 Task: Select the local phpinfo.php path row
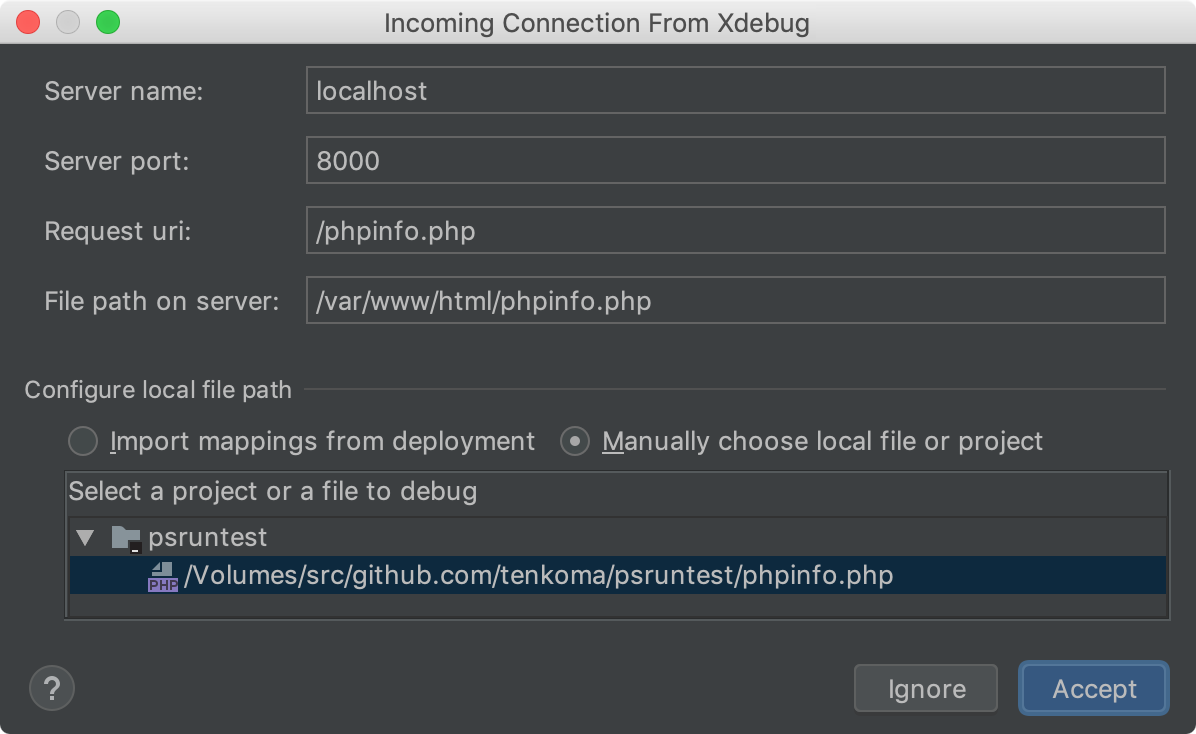538,576
